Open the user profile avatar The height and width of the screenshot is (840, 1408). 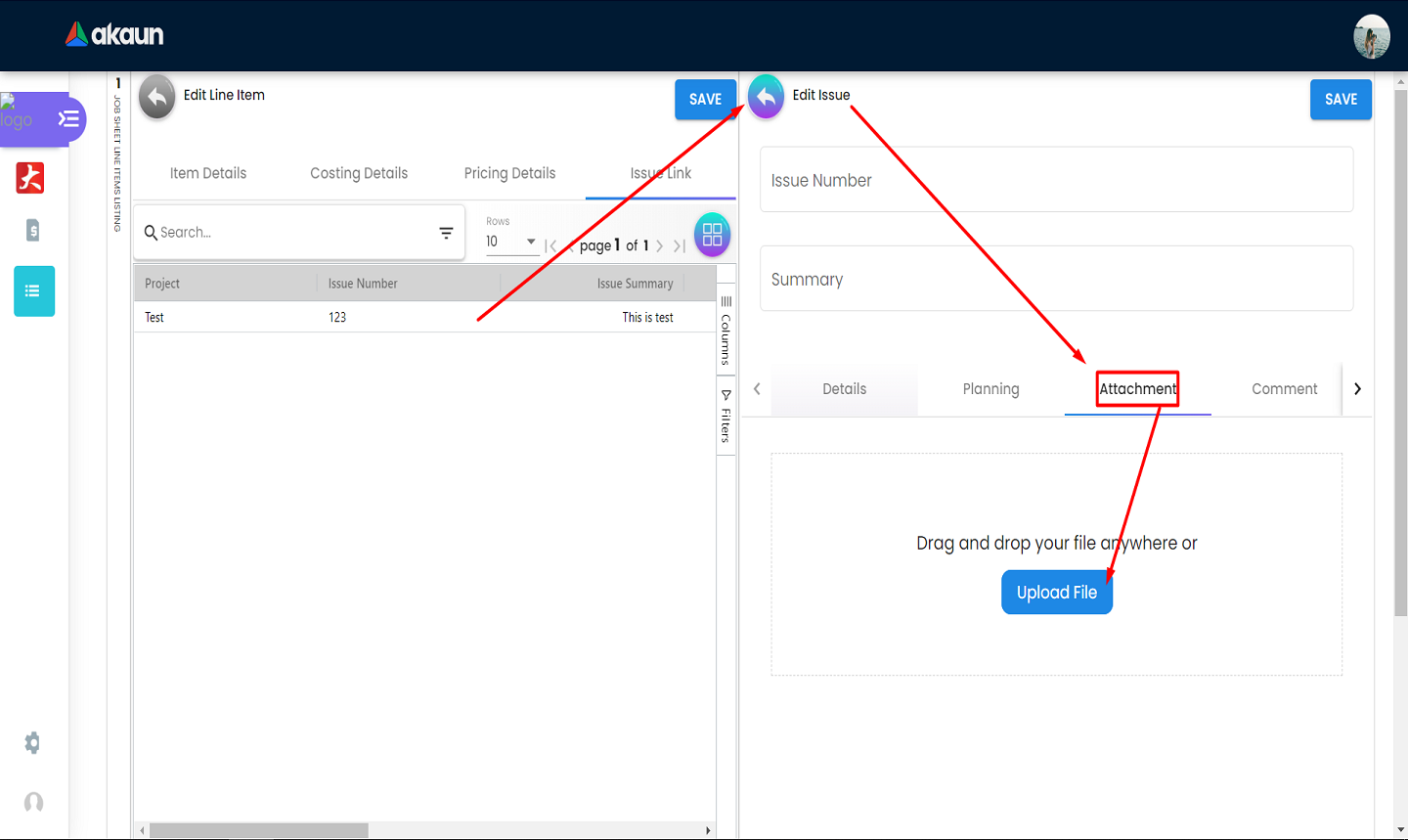point(1371,36)
